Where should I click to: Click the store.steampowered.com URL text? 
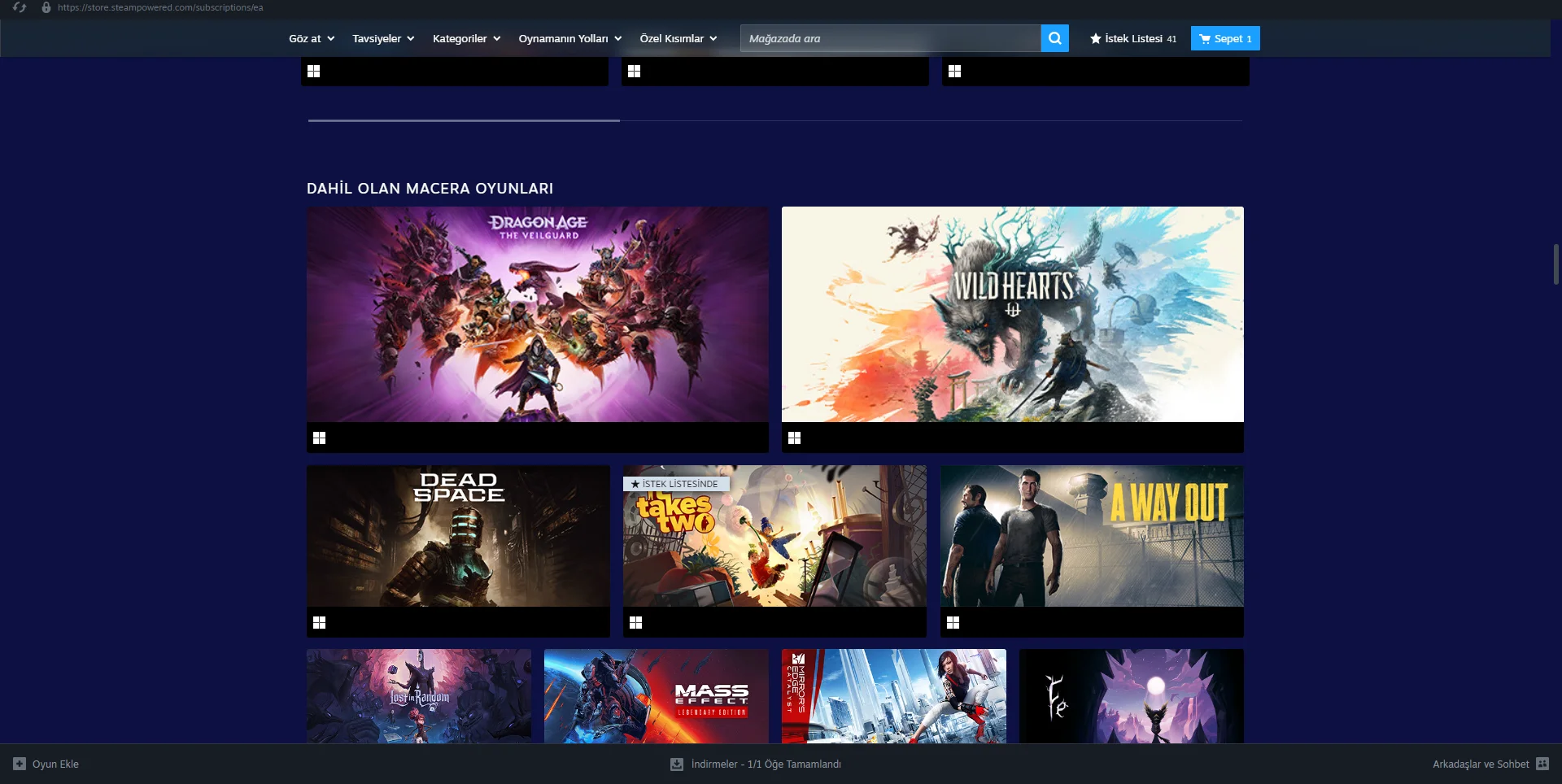160,7
